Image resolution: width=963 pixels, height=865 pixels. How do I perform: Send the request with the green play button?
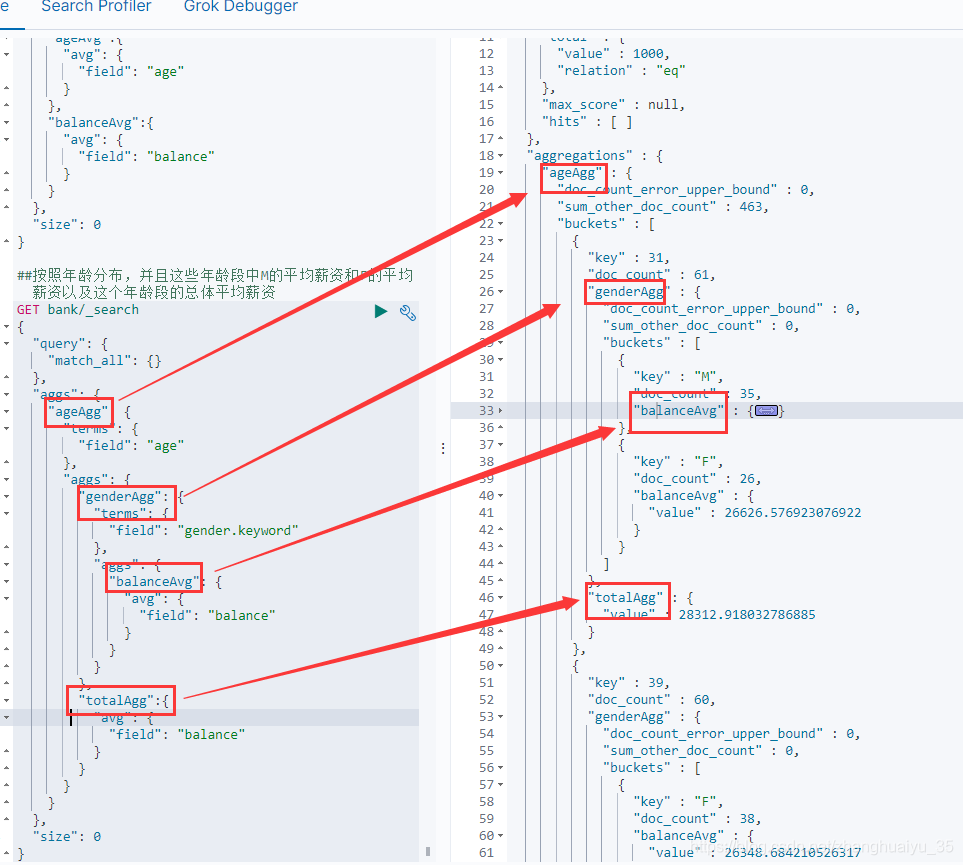point(381,311)
